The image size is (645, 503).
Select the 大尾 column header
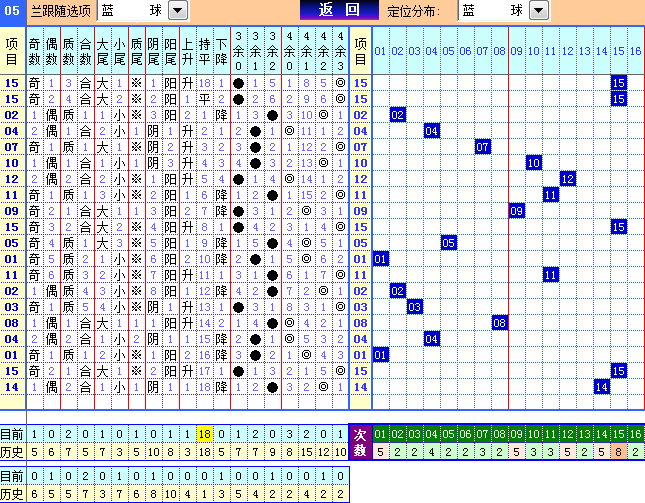click(x=102, y=51)
